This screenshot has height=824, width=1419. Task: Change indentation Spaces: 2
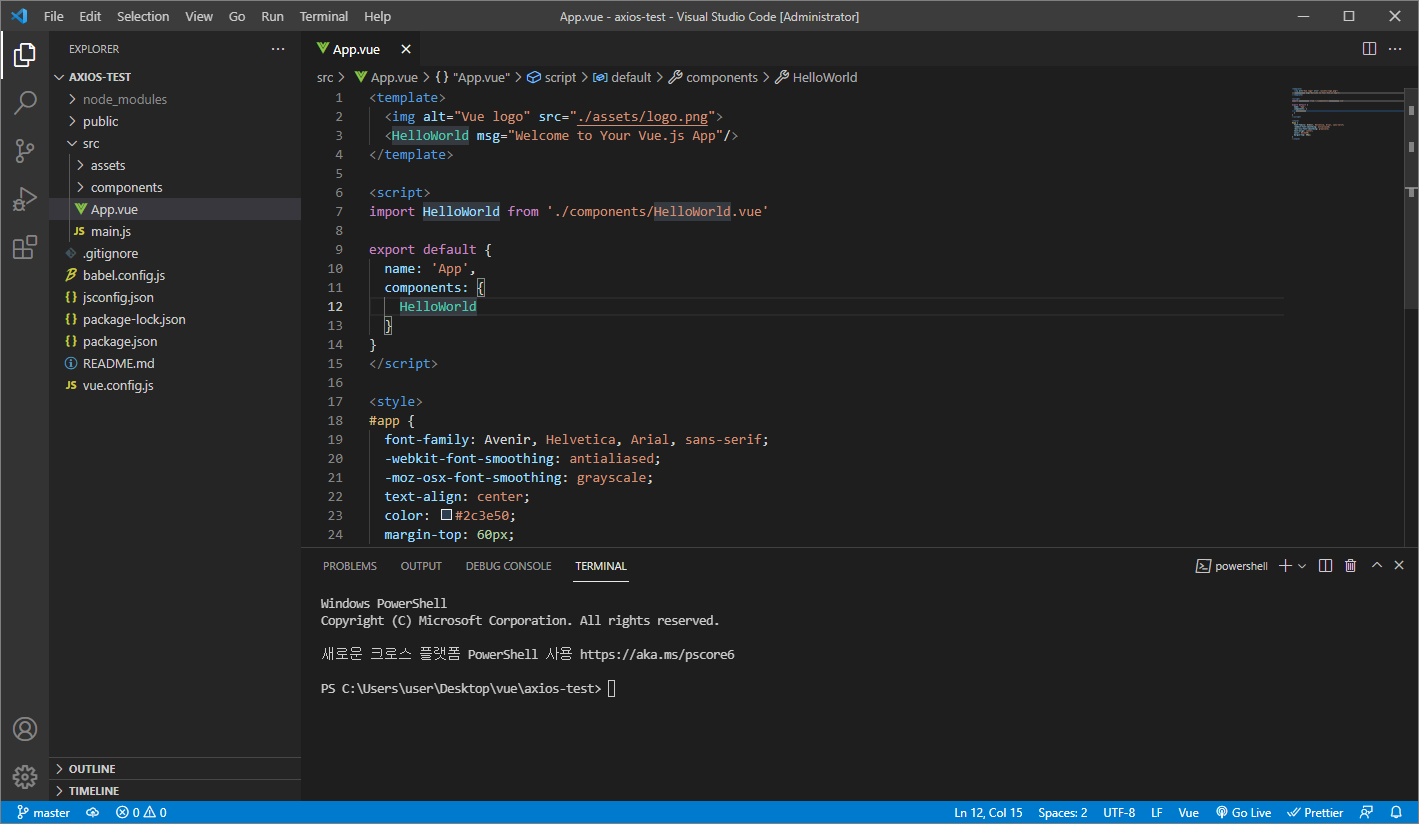[1063, 813]
